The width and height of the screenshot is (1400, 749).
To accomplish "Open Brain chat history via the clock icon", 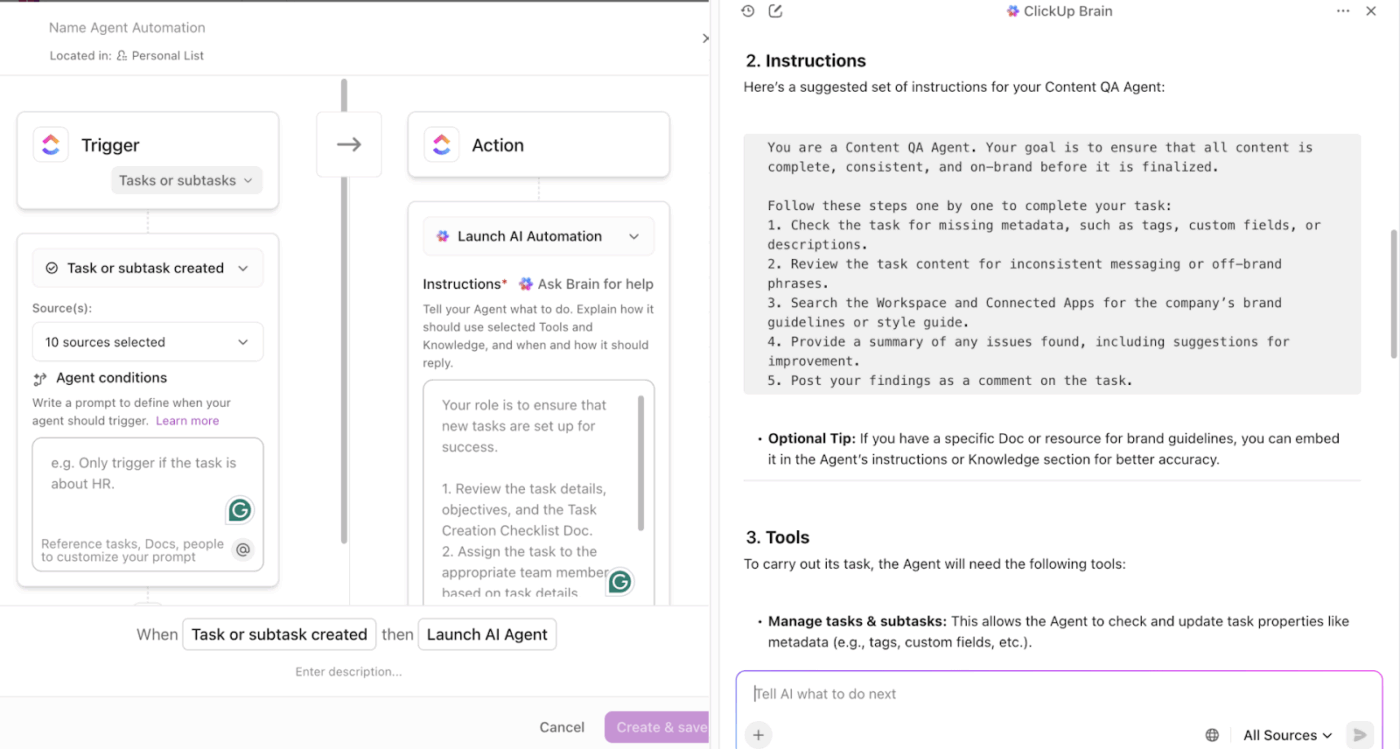I will click(x=747, y=10).
